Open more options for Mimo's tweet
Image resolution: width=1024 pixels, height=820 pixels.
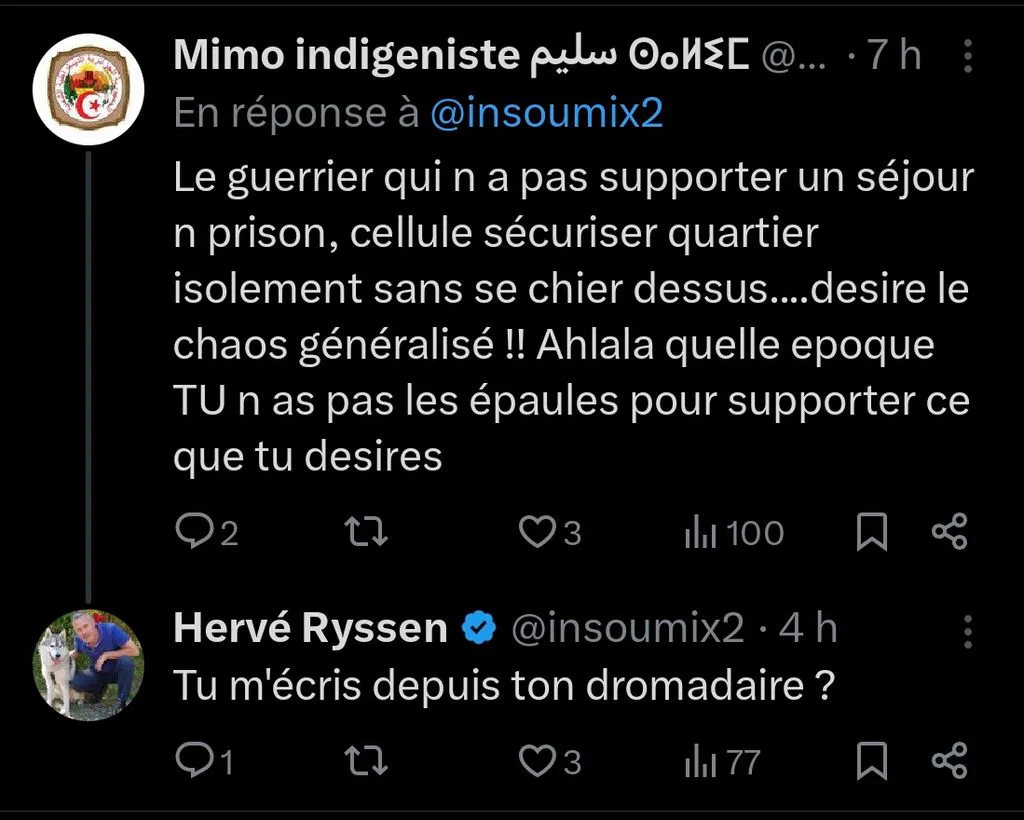967,56
